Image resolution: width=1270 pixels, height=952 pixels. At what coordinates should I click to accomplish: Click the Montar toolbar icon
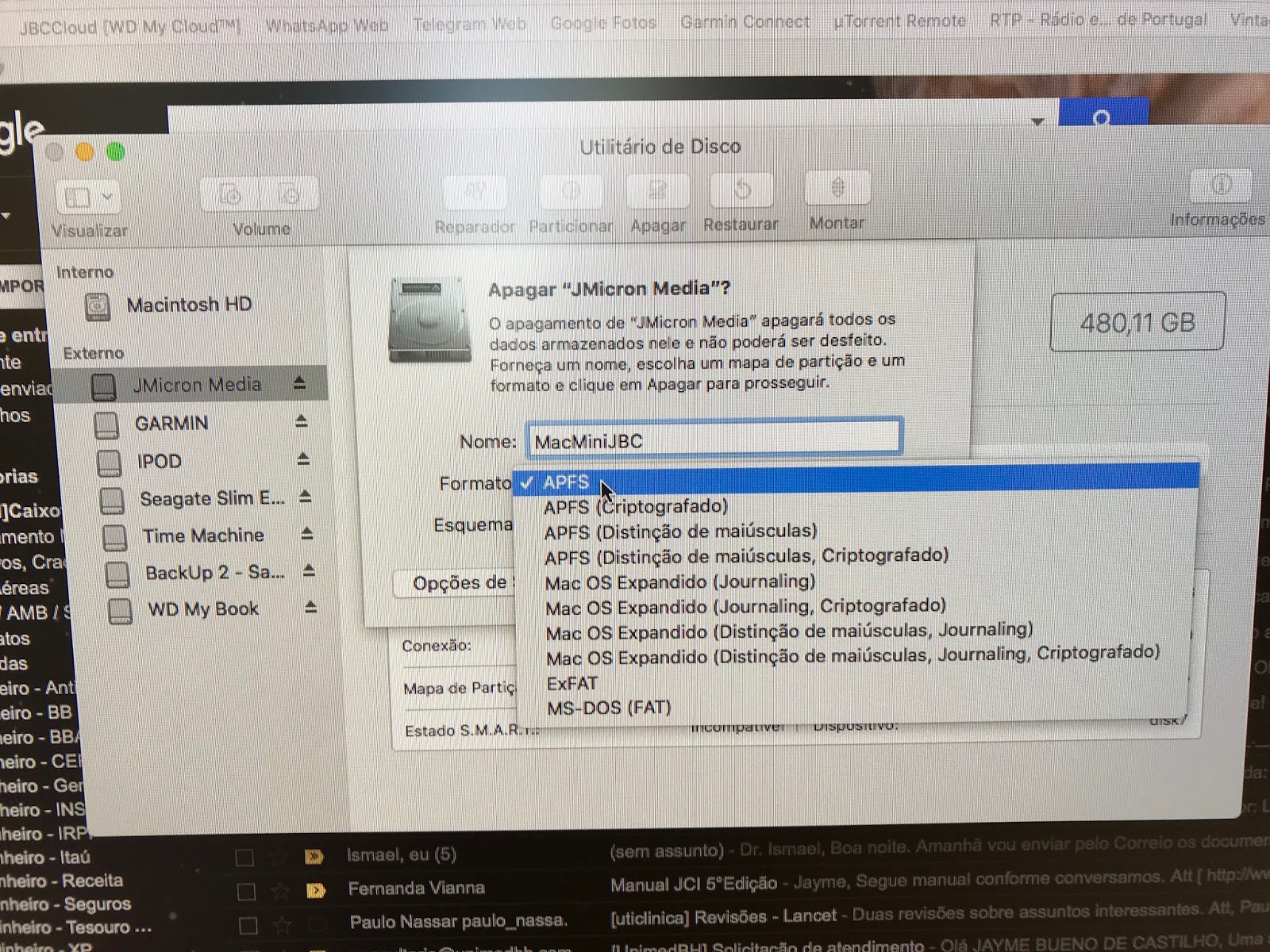(x=837, y=189)
